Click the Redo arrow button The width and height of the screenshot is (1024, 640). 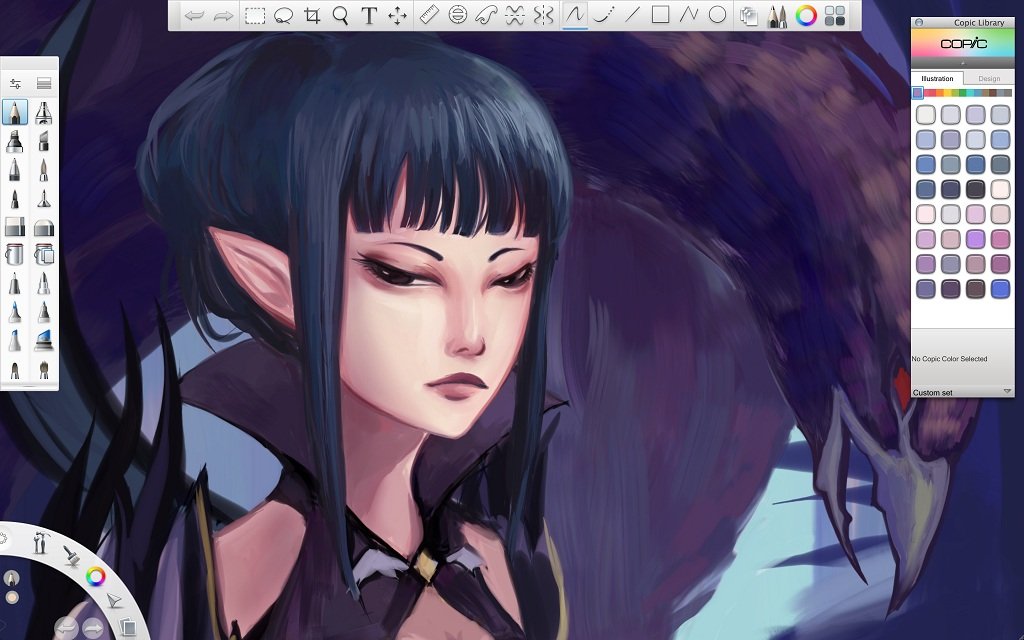(x=223, y=16)
